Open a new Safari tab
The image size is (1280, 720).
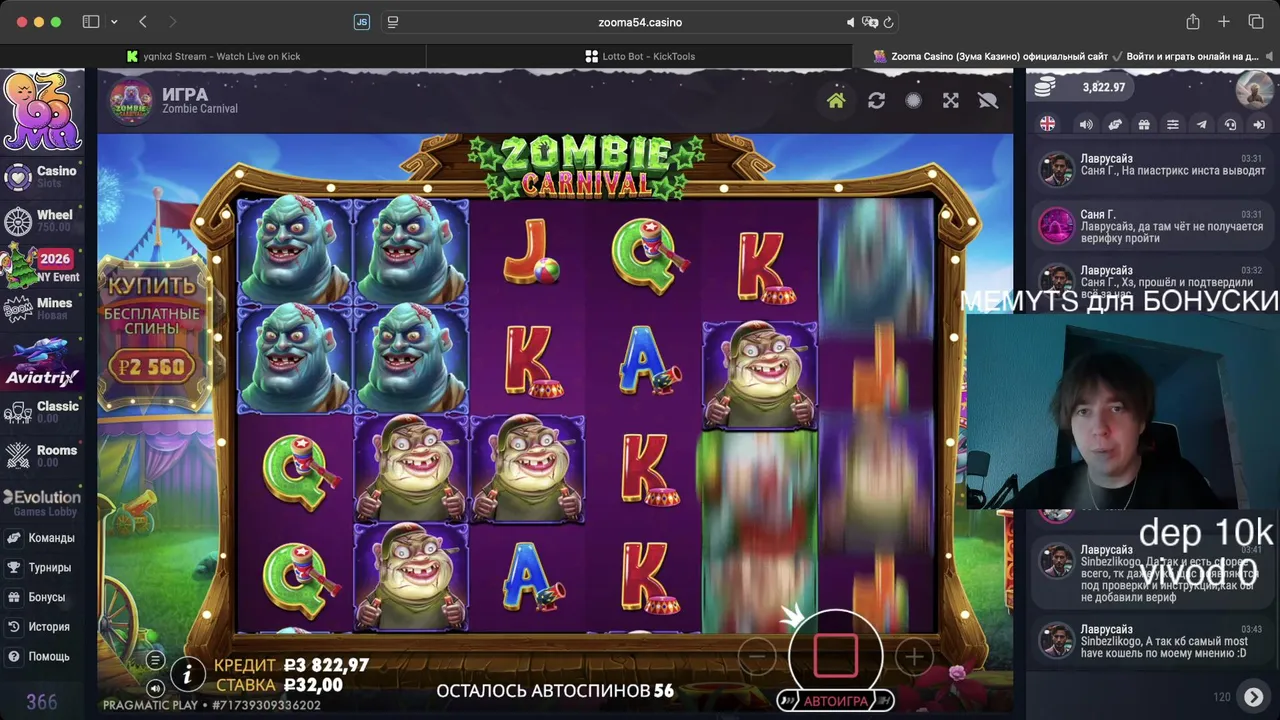point(1224,22)
